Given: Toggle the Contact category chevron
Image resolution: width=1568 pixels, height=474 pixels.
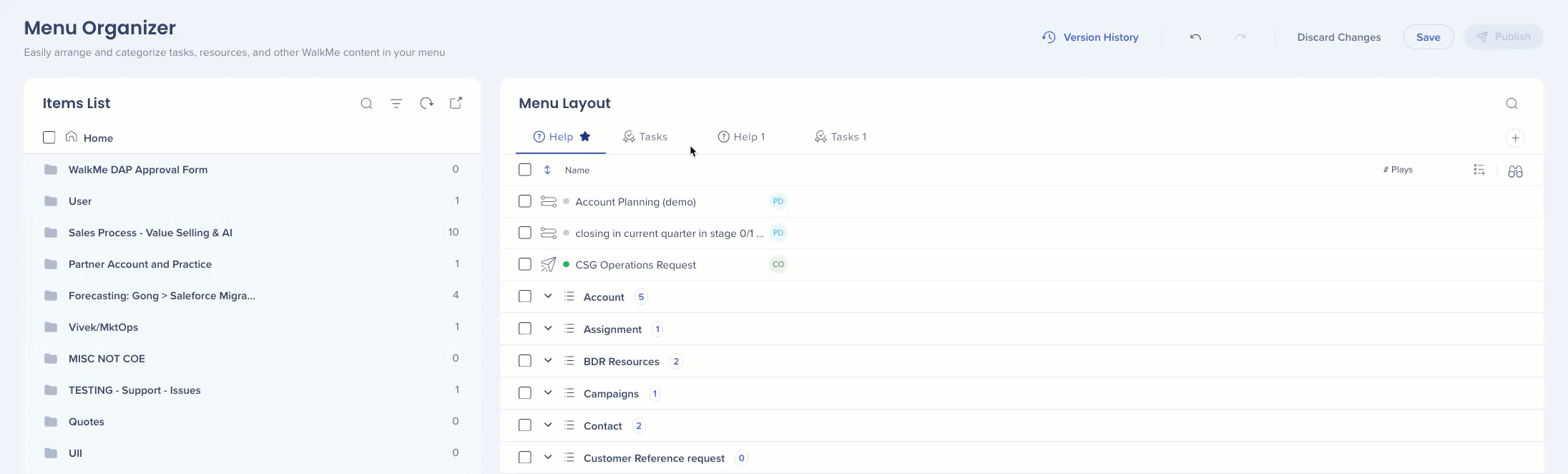Looking at the screenshot, I should point(548,425).
